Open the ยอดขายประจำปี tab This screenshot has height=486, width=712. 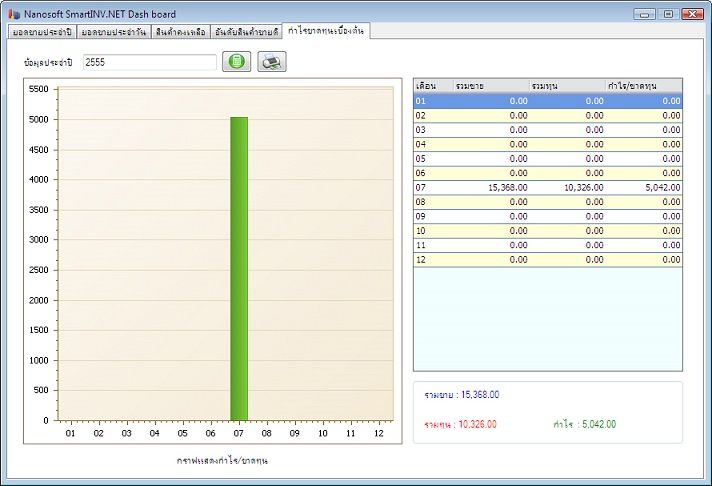click(x=41, y=32)
